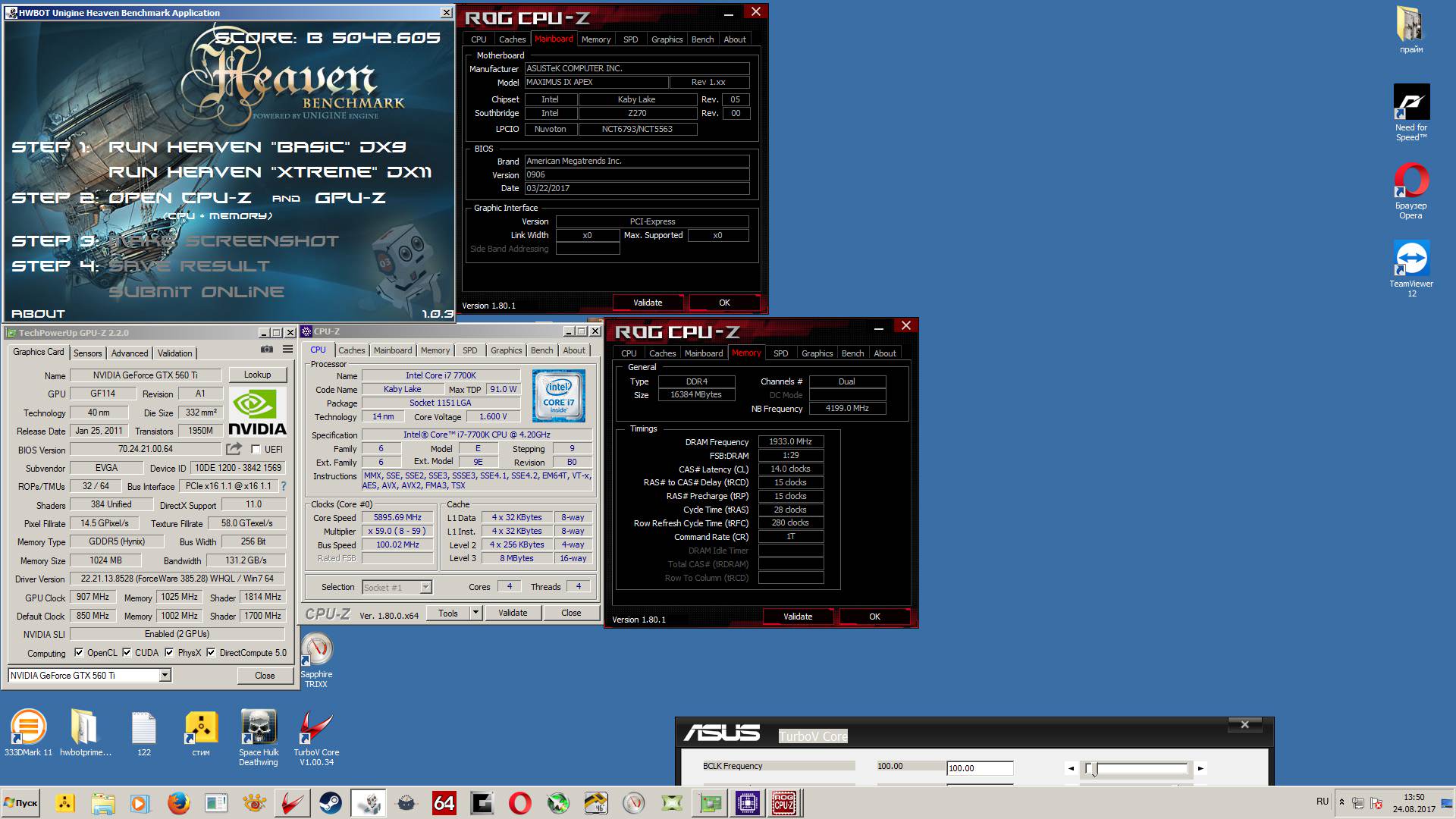Open the Advanced tab in GPU-Z
This screenshot has width=1456, height=819.
[130, 353]
